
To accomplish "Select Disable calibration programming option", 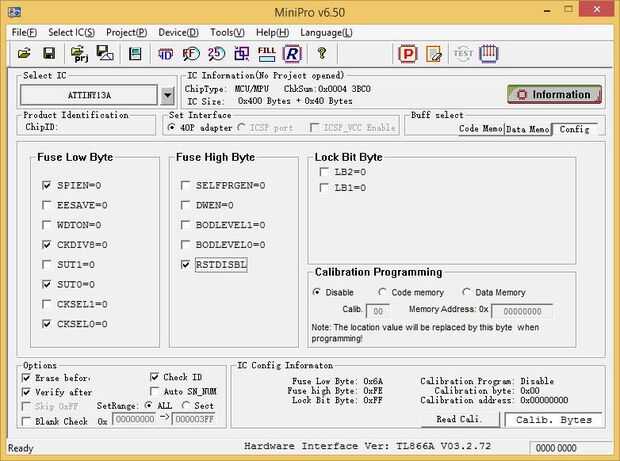I will coord(316,292).
